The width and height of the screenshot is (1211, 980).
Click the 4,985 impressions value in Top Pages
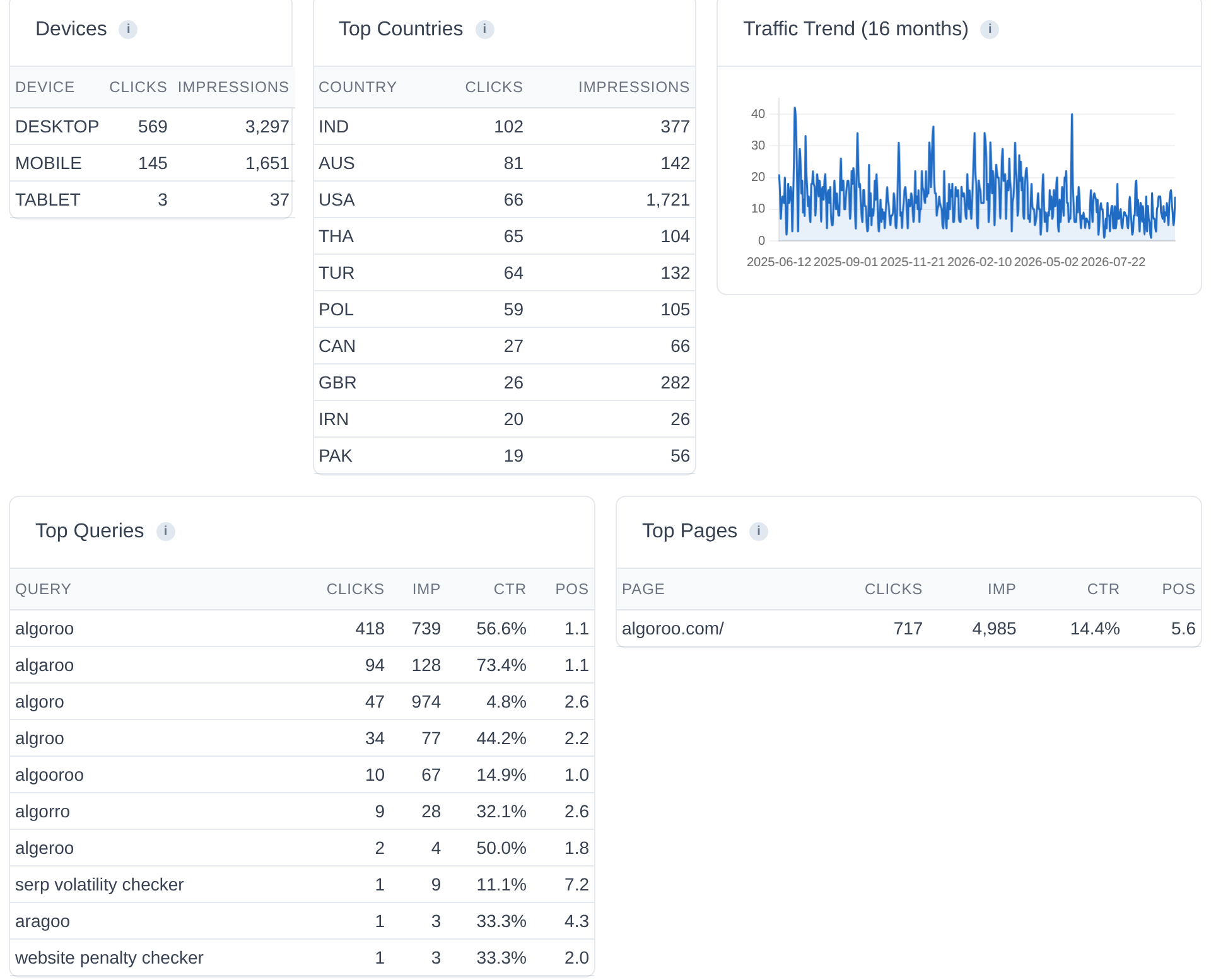(994, 629)
